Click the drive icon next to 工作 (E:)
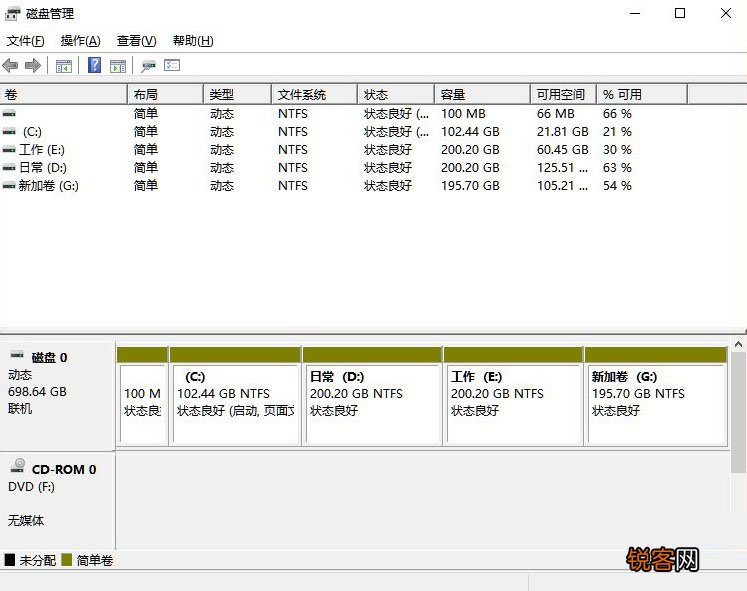Image resolution: width=747 pixels, height=591 pixels. (x=9, y=150)
